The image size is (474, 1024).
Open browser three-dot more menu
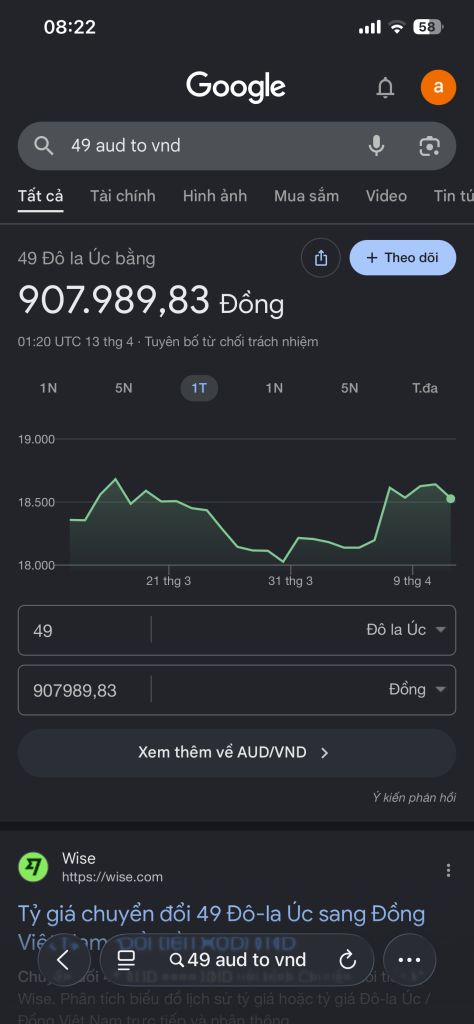point(409,959)
